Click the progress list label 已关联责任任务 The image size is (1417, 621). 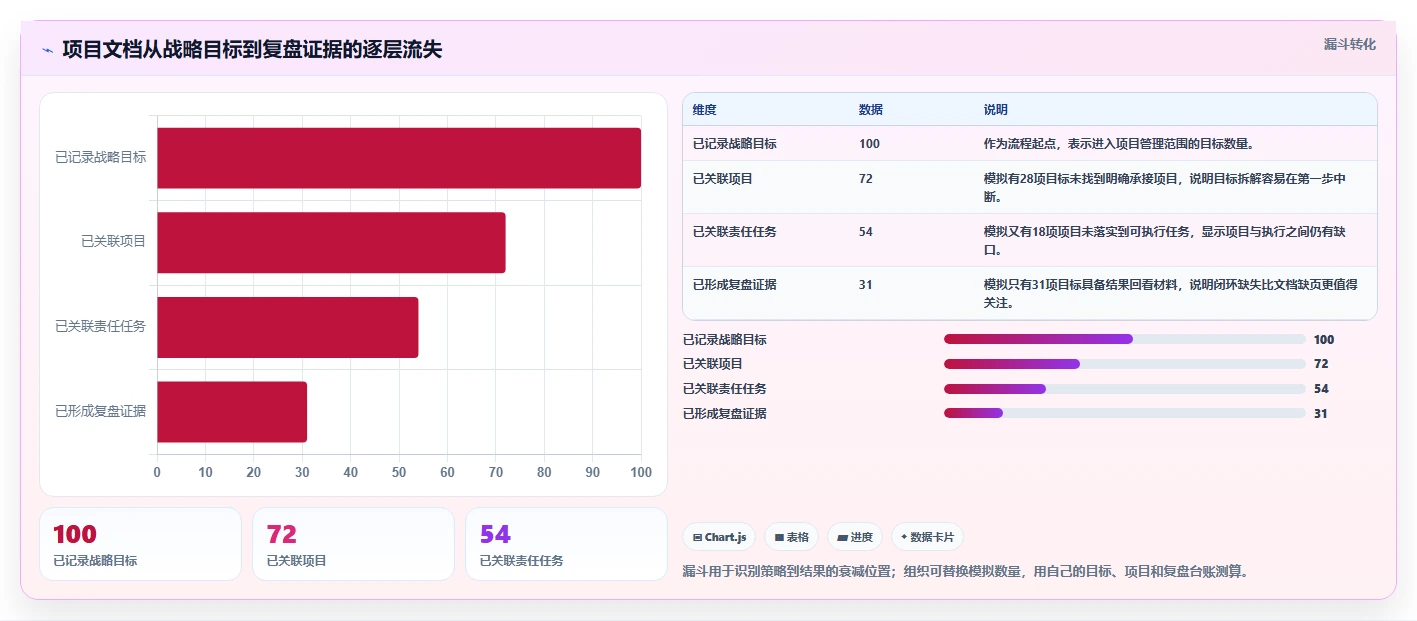click(x=724, y=389)
